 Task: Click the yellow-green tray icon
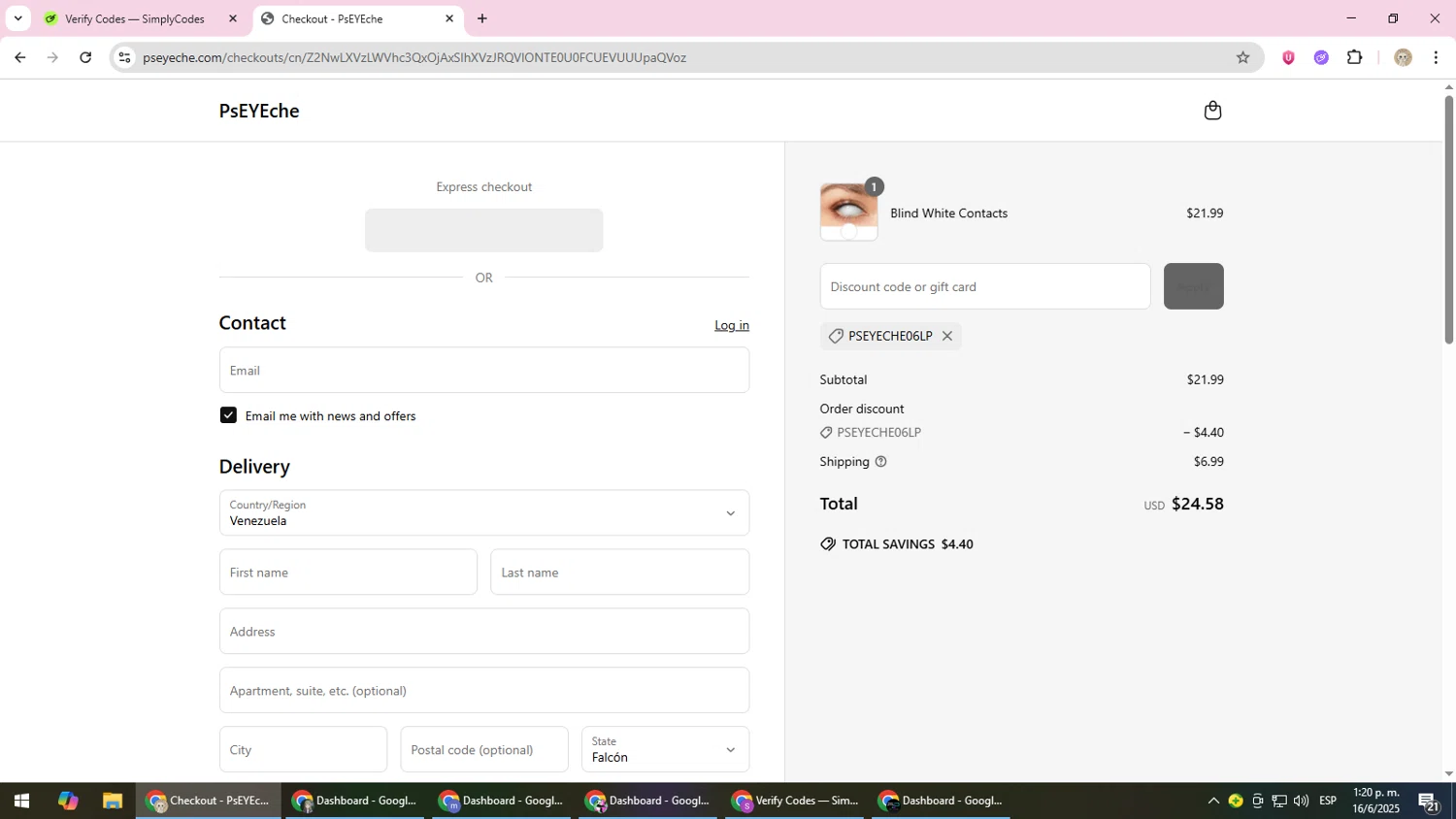coord(1236,802)
